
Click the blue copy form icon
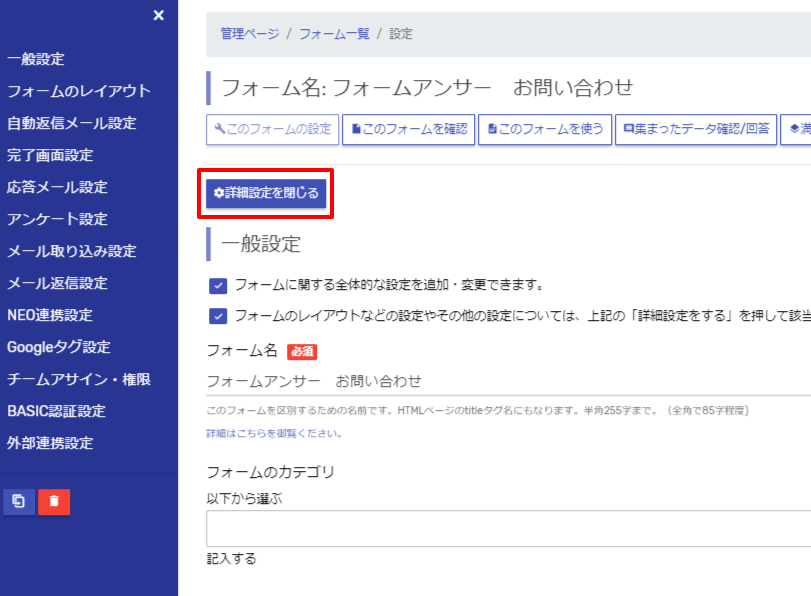(19, 502)
